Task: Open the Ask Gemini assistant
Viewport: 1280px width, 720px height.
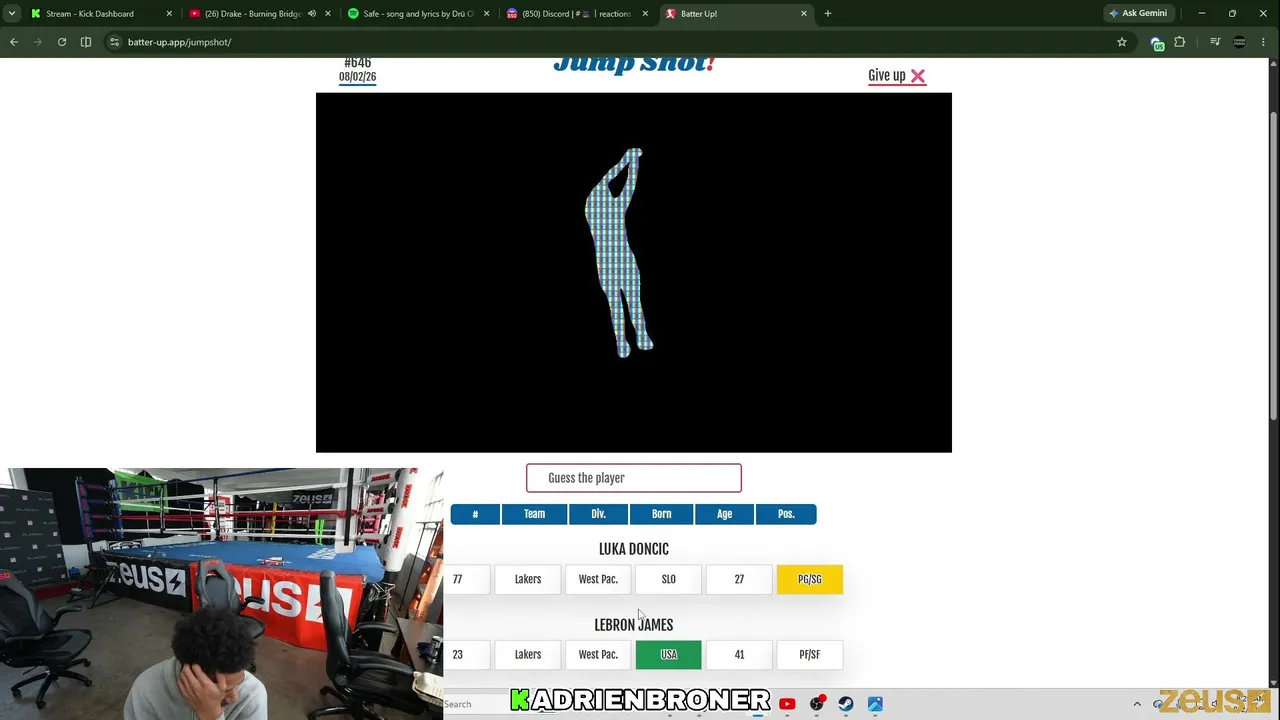Action: [1138, 14]
